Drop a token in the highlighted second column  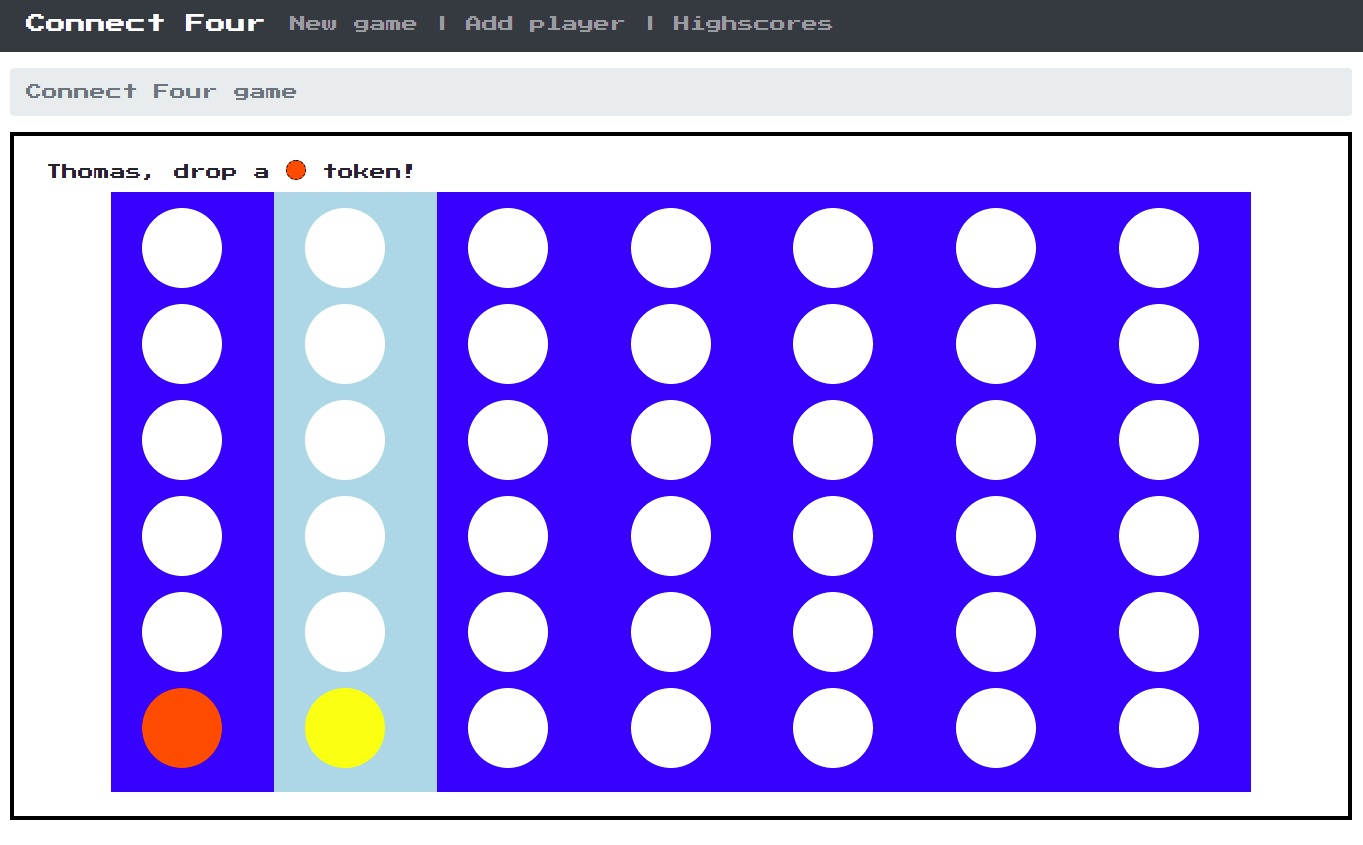(x=344, y=440)
